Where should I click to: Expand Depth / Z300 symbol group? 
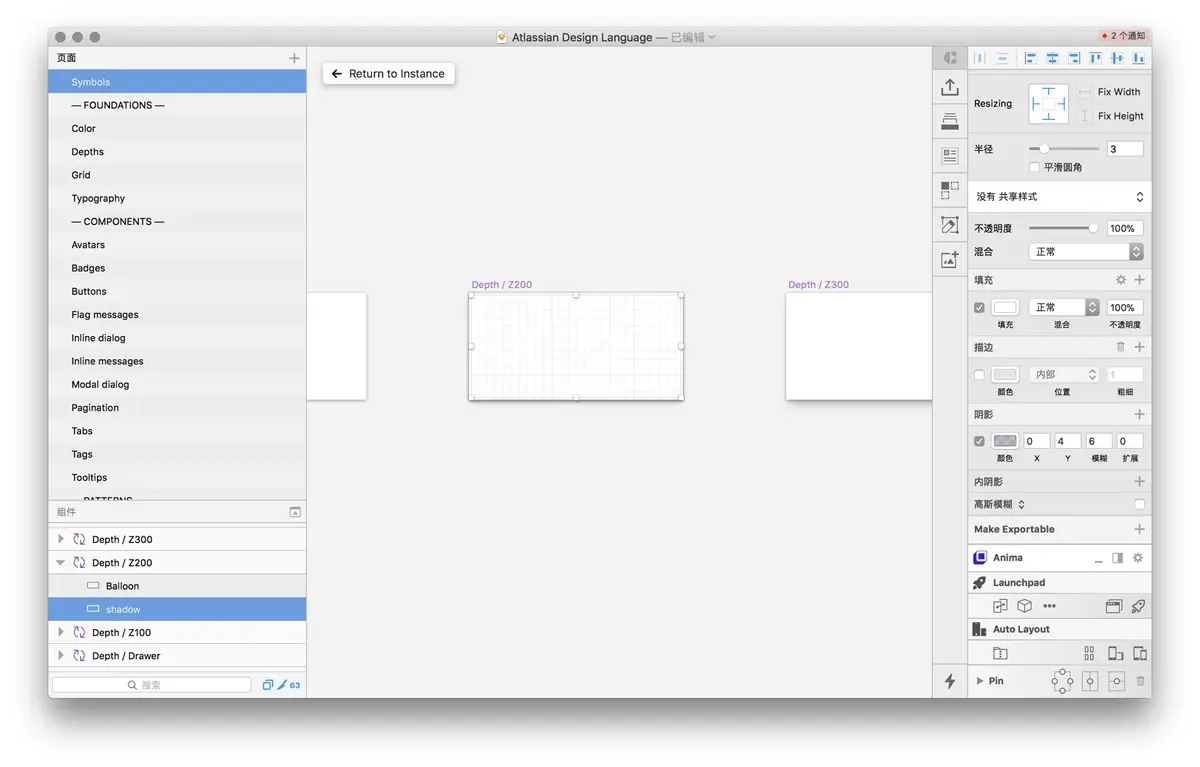(x=61, y=539)
